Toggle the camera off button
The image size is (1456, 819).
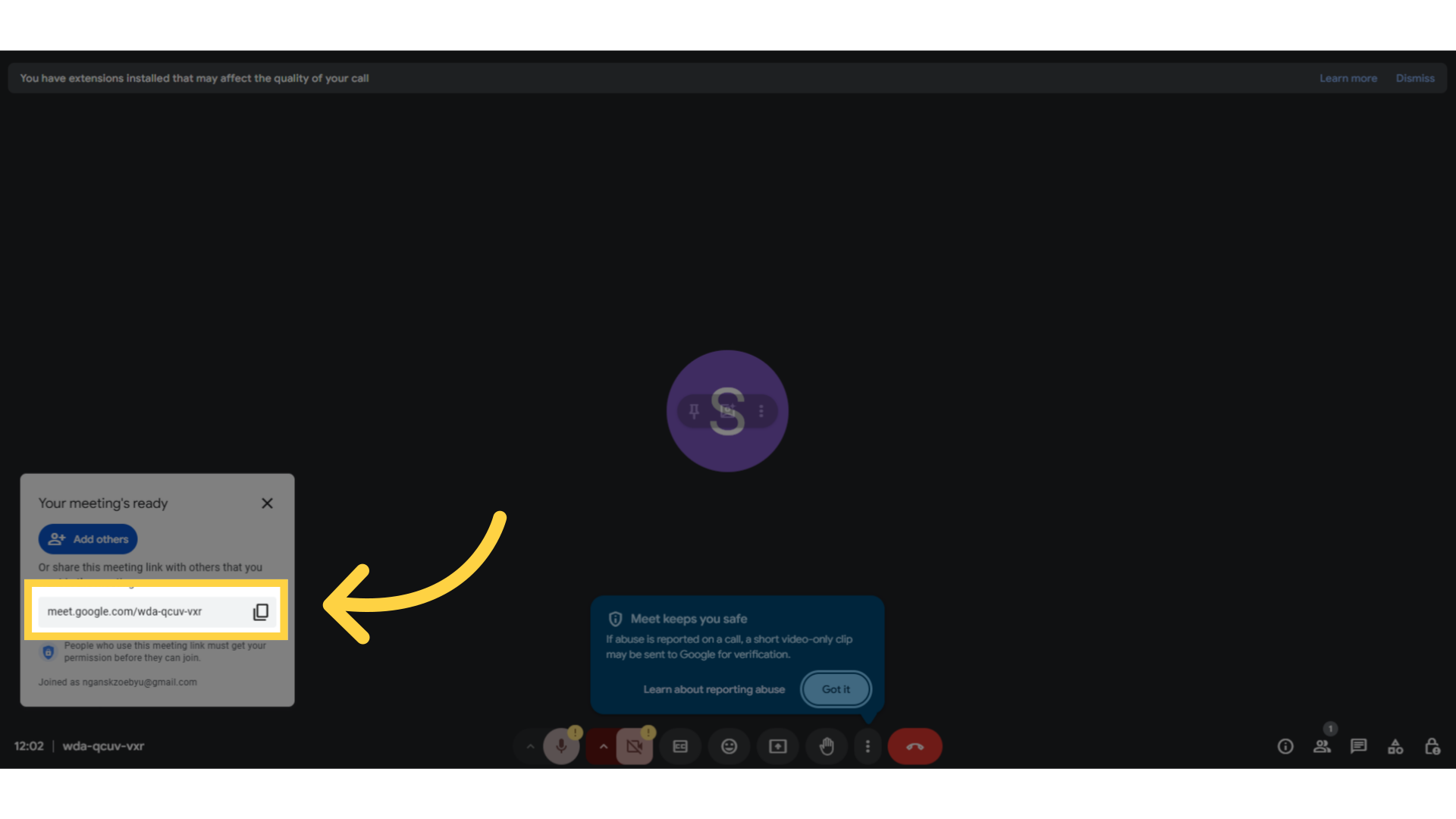tap(635, 746)
